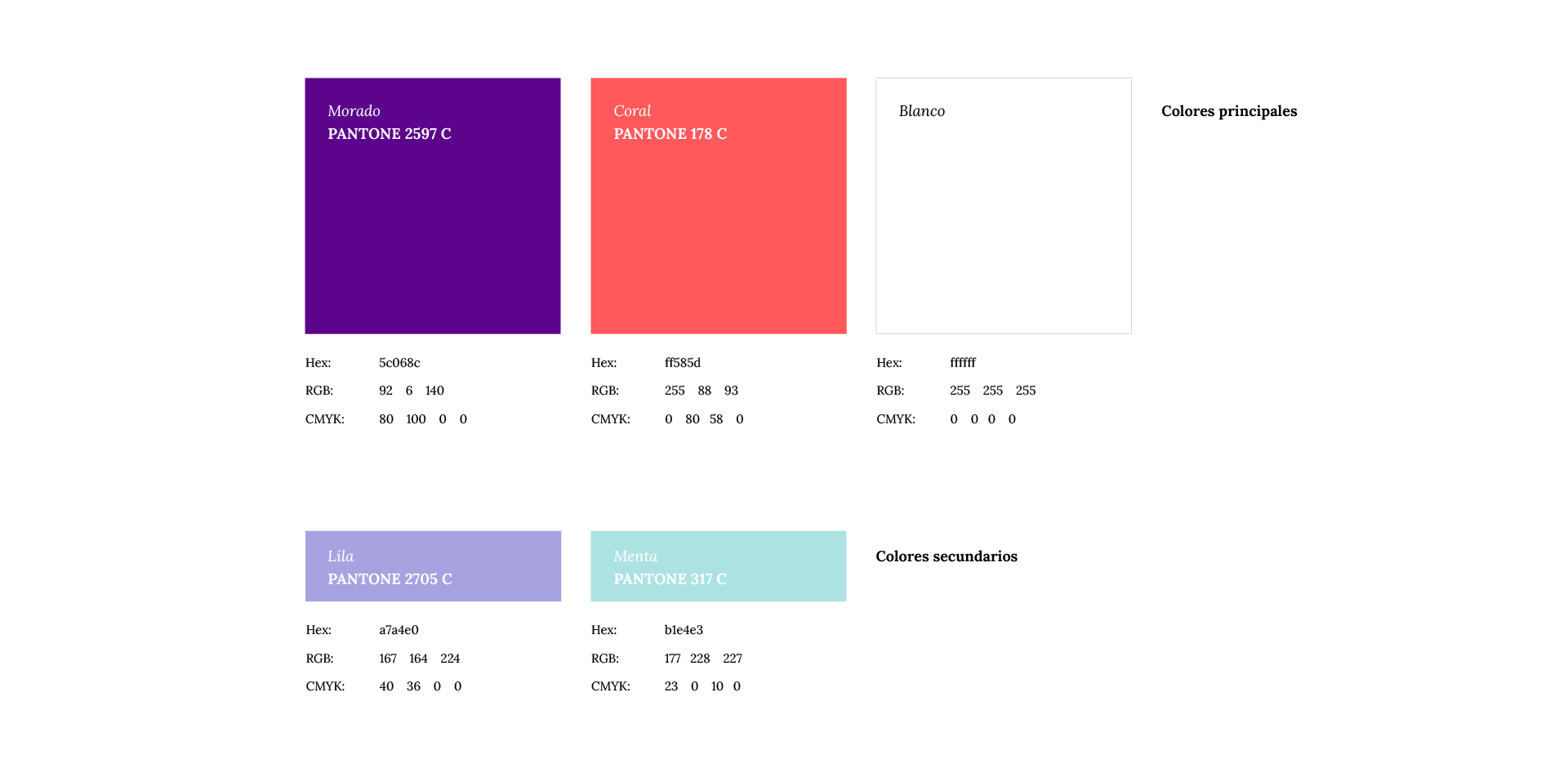Click the 'PANTONE 317 C' label
Image resolution: width=1568 pixels, height=768 pixels.
tap(670, 579)
